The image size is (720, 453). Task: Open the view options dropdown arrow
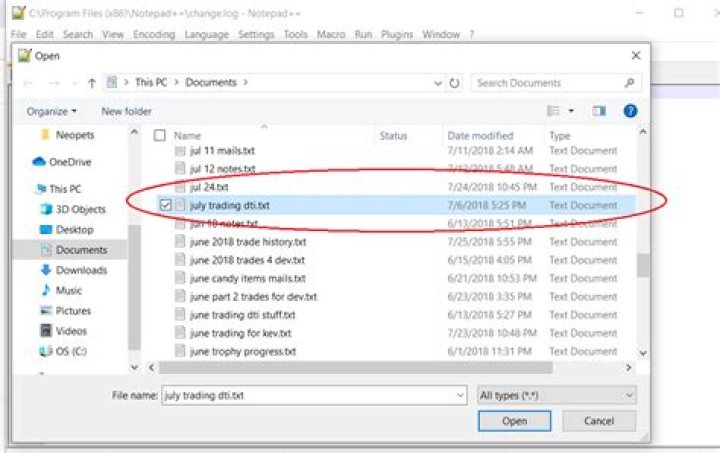tap(571, 111)
